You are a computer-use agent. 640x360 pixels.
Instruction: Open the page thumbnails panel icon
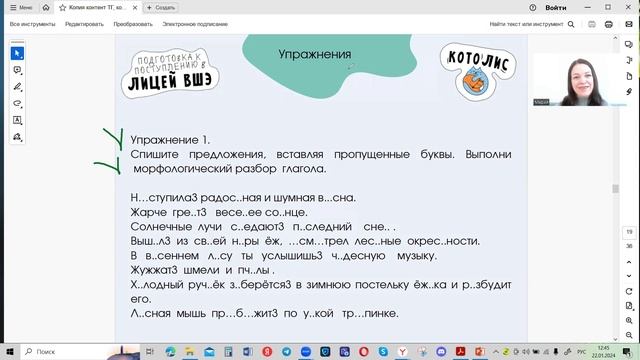point(629,76)
